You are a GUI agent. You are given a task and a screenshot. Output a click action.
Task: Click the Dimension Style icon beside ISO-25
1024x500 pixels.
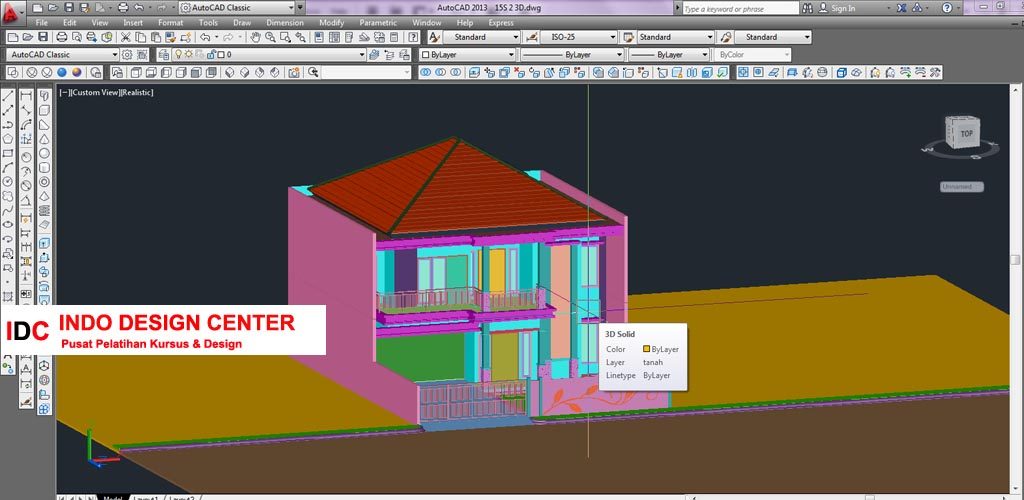point(532,37)
